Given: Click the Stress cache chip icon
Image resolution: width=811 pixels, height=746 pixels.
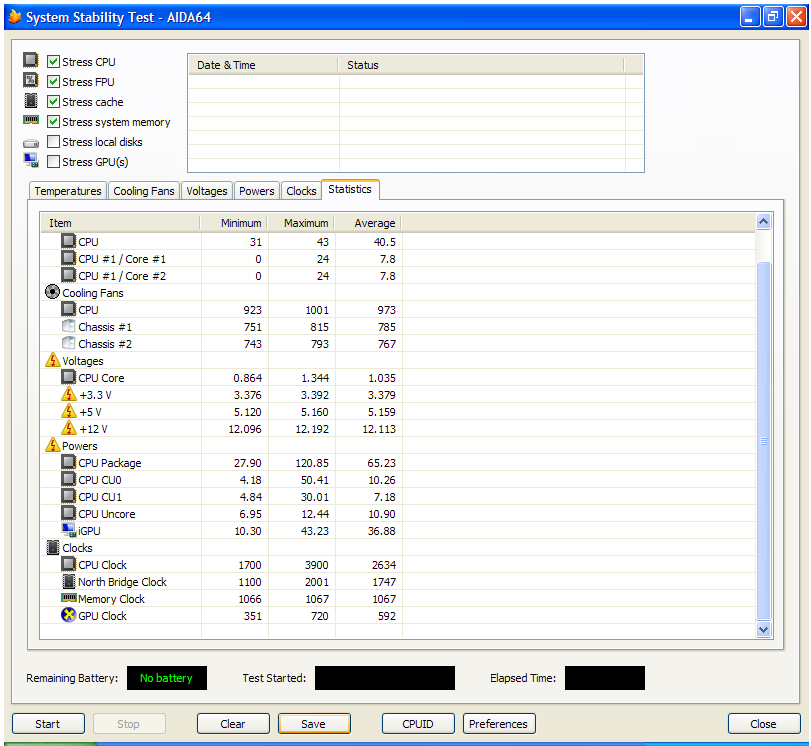Looking at the screenshot, I should [31, 100].
